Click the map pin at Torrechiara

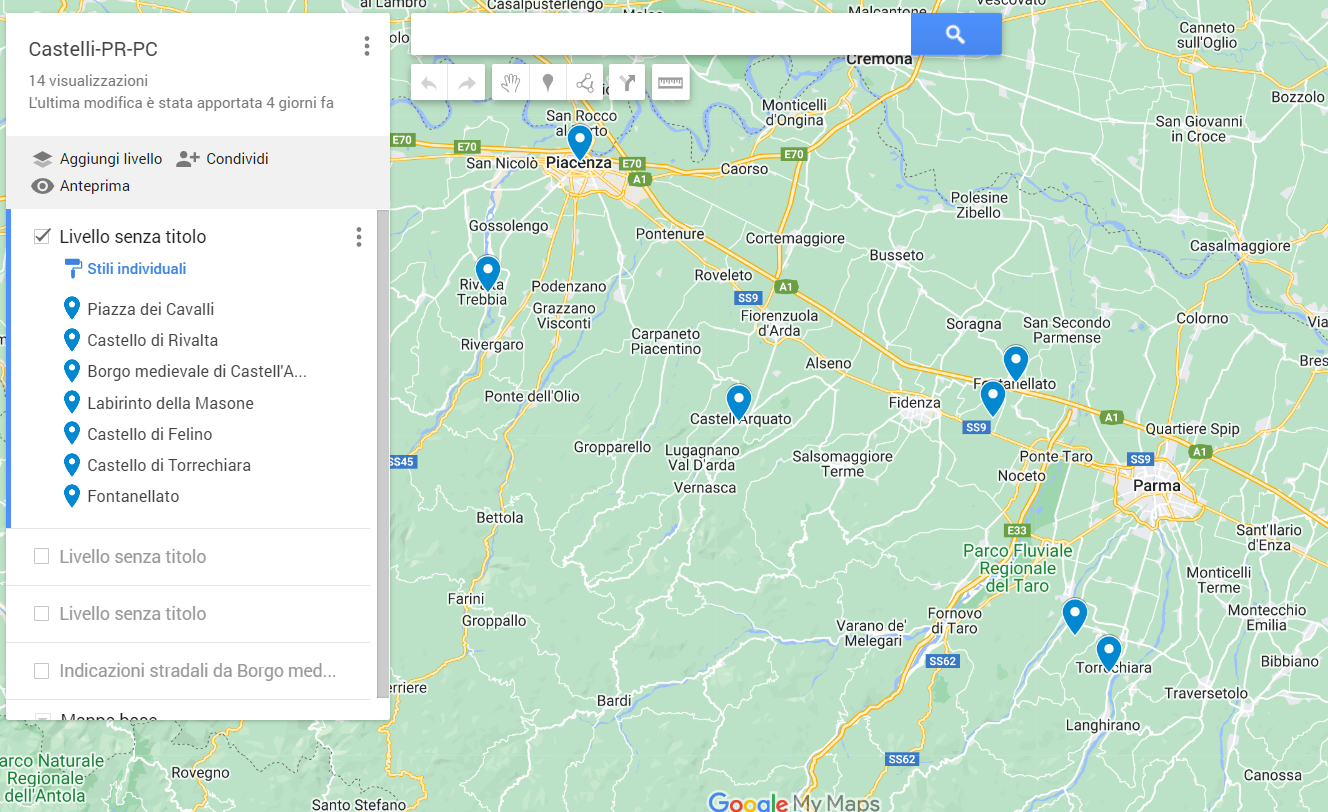point(1108,652)
